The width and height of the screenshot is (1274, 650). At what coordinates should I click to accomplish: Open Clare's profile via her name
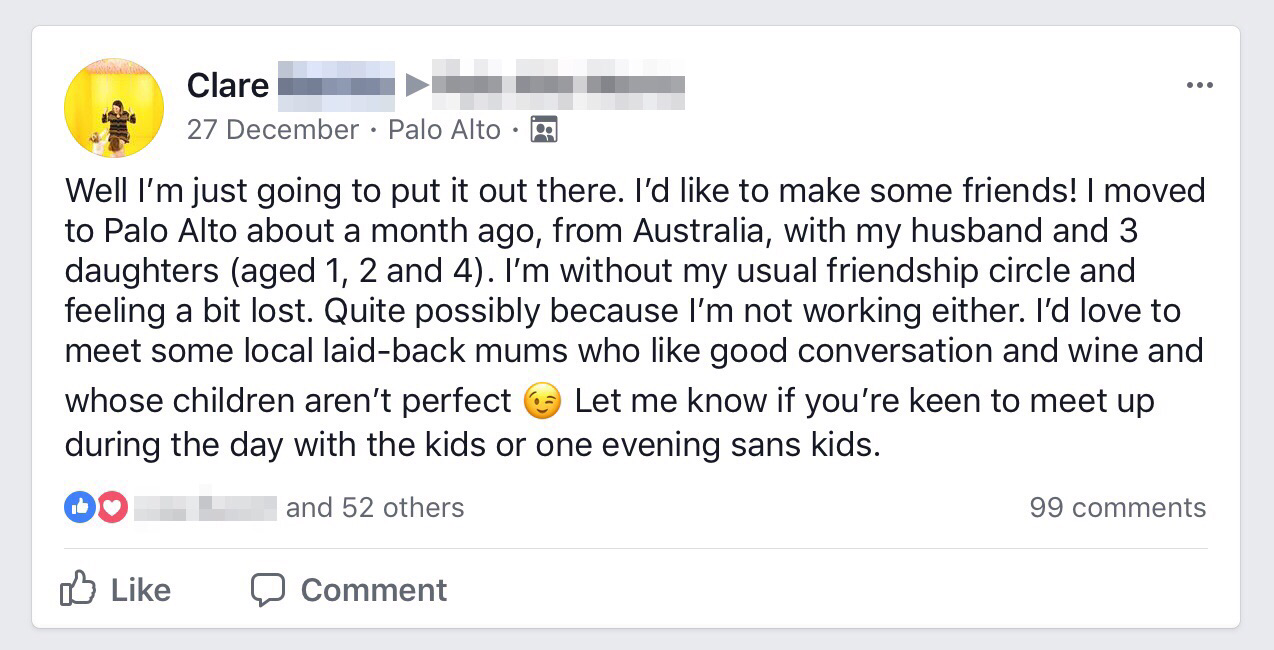click(x=228, y=86)
